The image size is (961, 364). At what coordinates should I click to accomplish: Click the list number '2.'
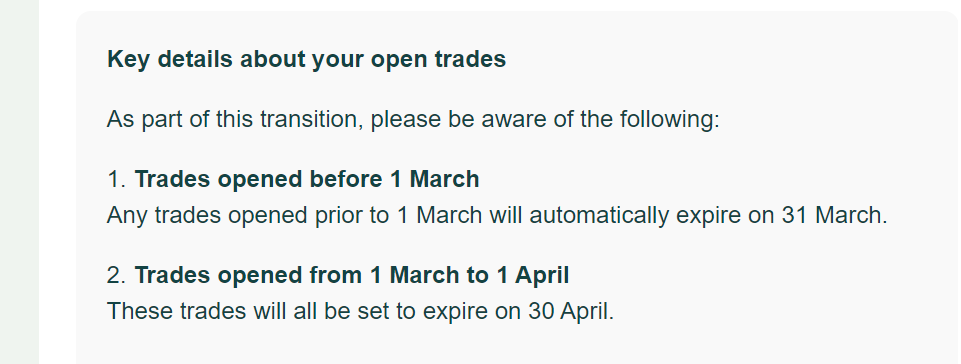click(x=116, y=275)
